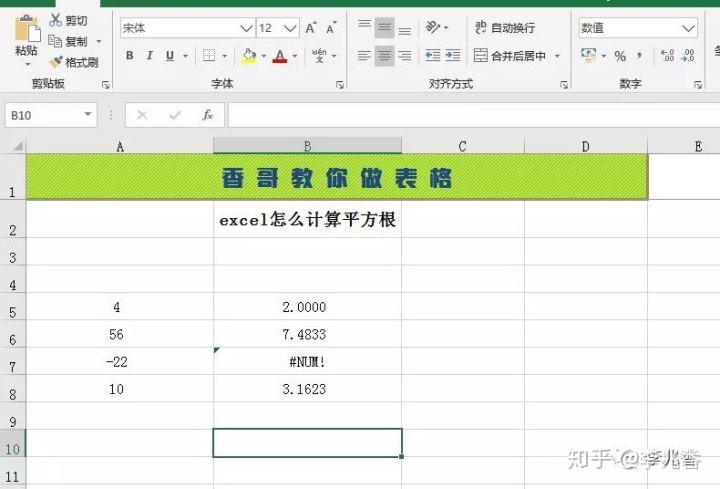
Task: Increase indent
Action: click(x=453, y=56)
